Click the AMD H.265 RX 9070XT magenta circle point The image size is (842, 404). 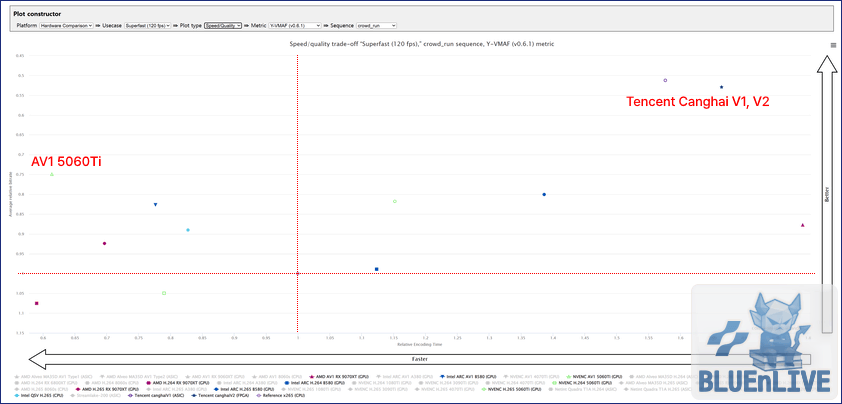click(x=104, y=243)
